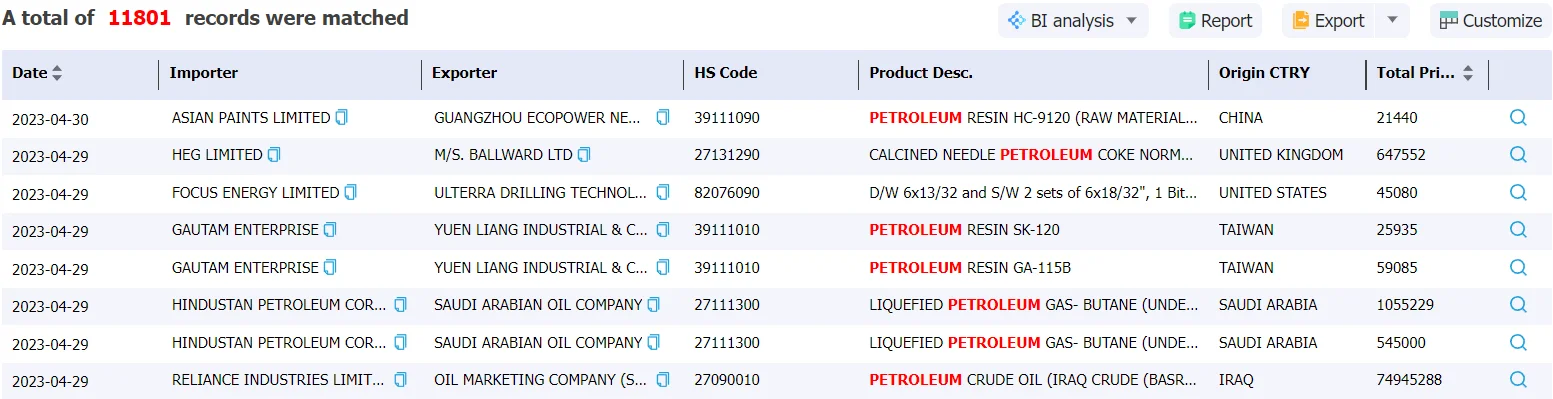The width and height of the screenshot is (1553, 399).
Task: Open exporter M/S. BALLWARD LTD
Action: coord(503,155)
